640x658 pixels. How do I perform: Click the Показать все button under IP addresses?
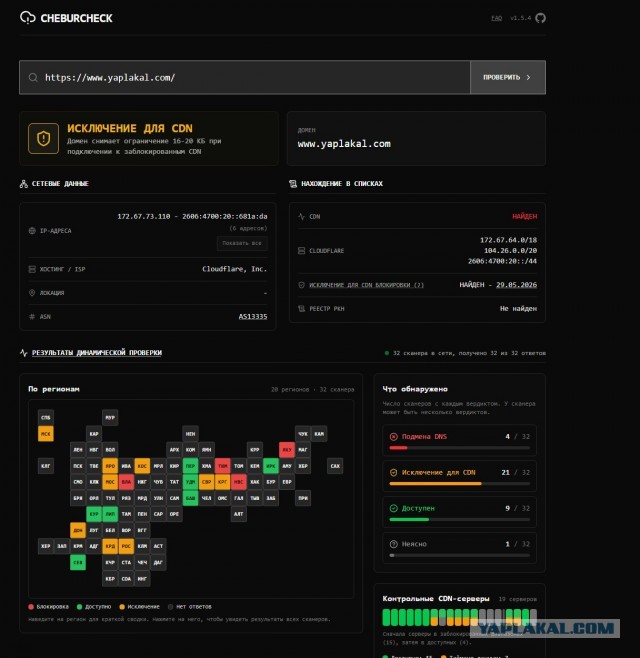pos(242,243)
